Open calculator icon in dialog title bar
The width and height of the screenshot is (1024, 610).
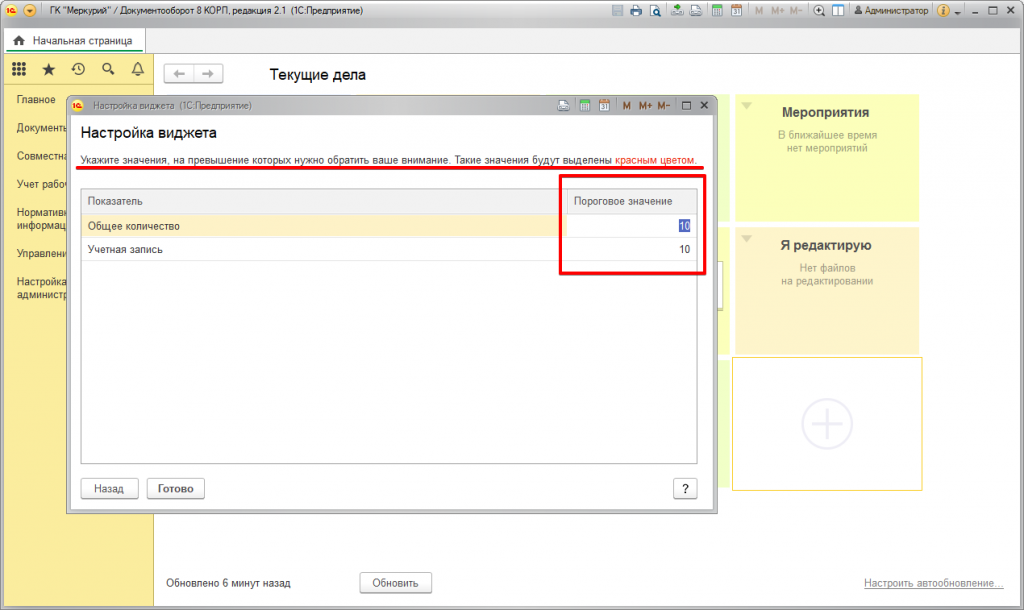[585, 105]
